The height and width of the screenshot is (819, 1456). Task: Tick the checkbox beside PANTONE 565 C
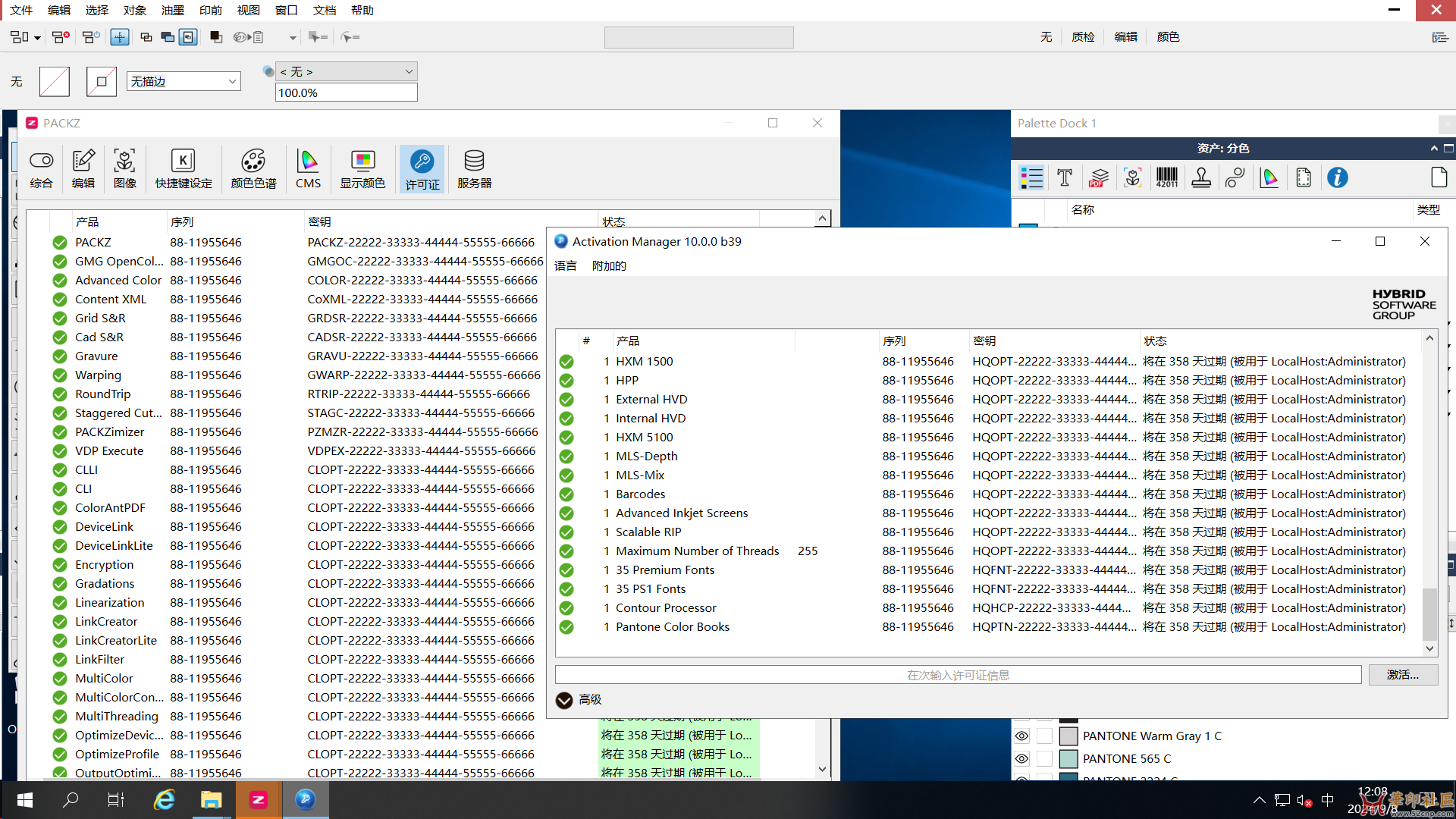(x=1044, y=758)
